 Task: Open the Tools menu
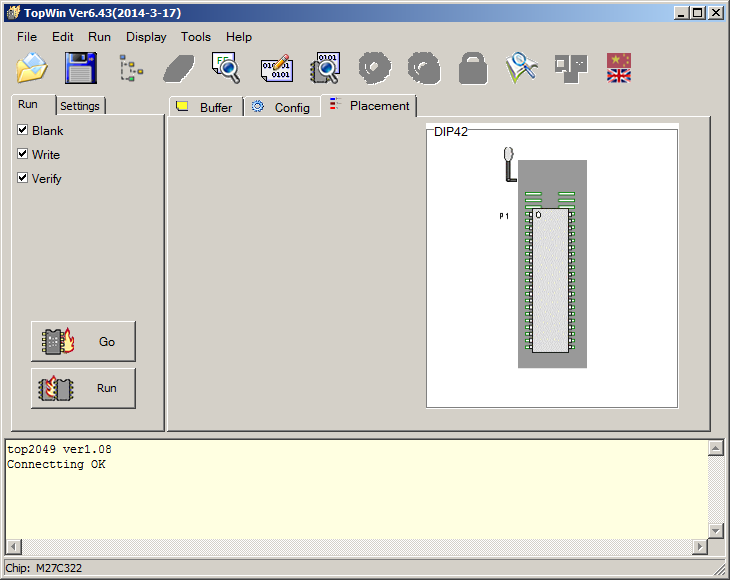click(x=196, y=37)
